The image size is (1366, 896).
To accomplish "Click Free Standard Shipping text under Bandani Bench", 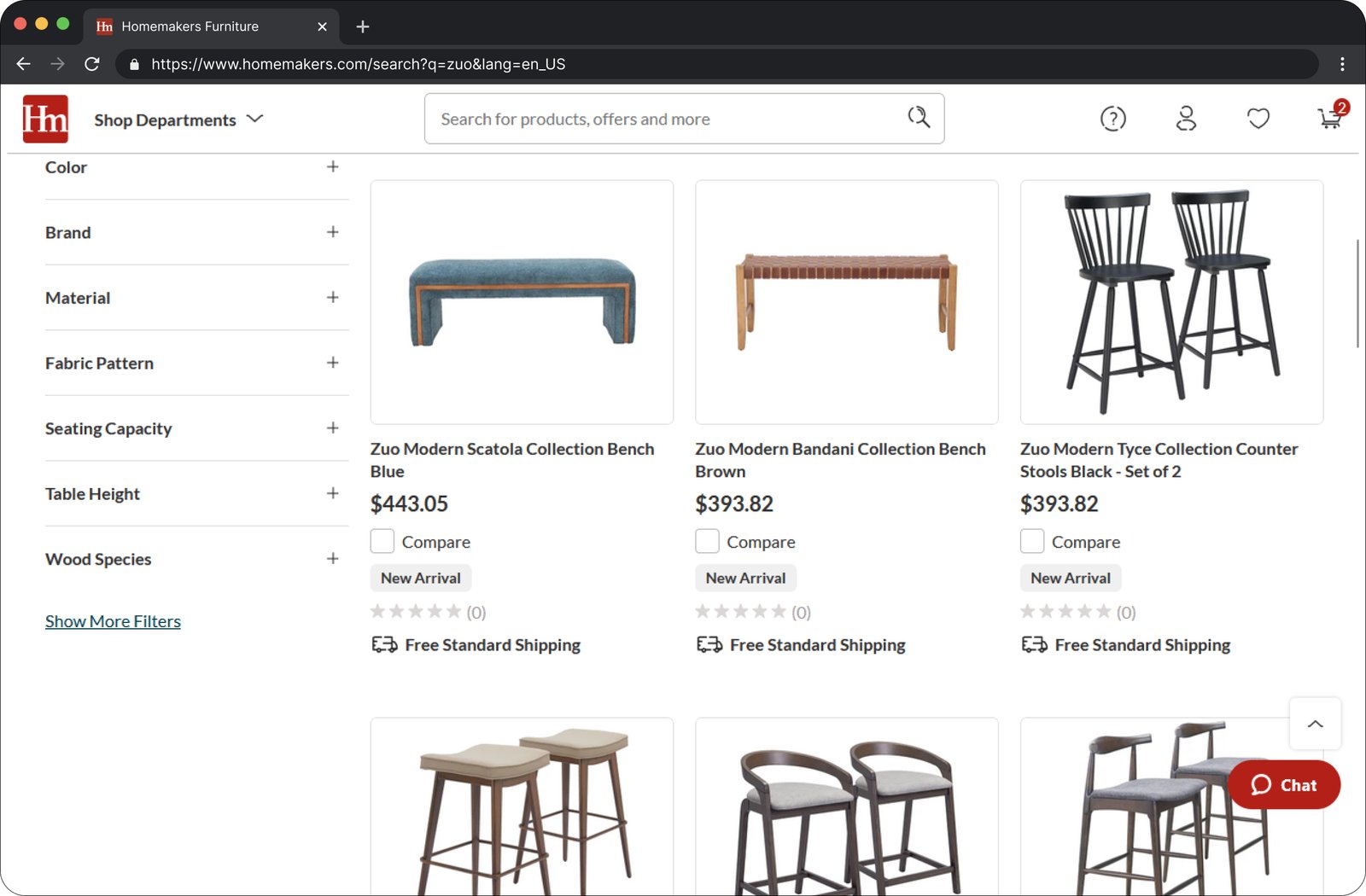I will (818, 645).
